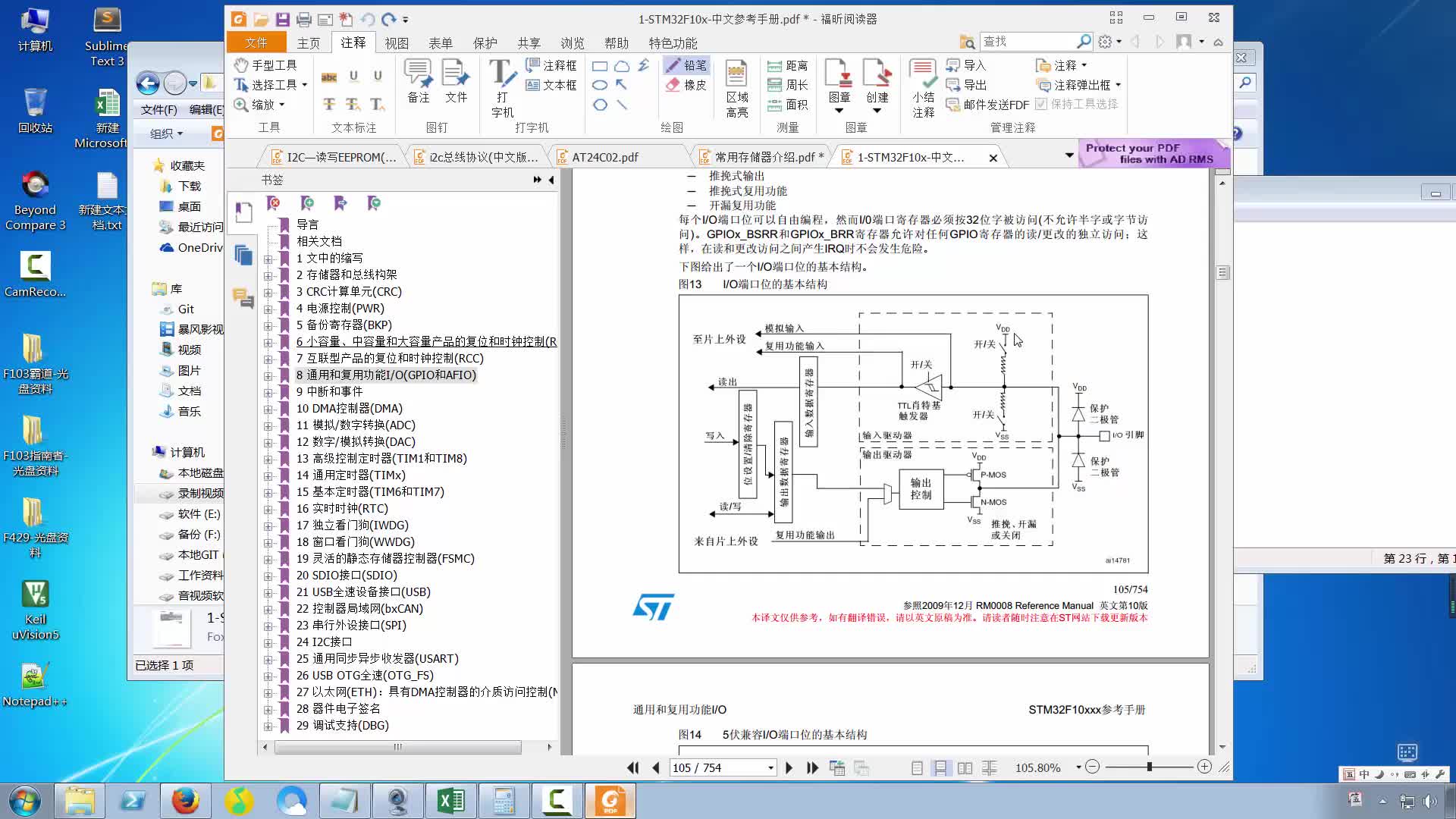Pick the Rectangle drawing tool
The height and width of the screenshot is (819, 1456).
coord(600,66)
